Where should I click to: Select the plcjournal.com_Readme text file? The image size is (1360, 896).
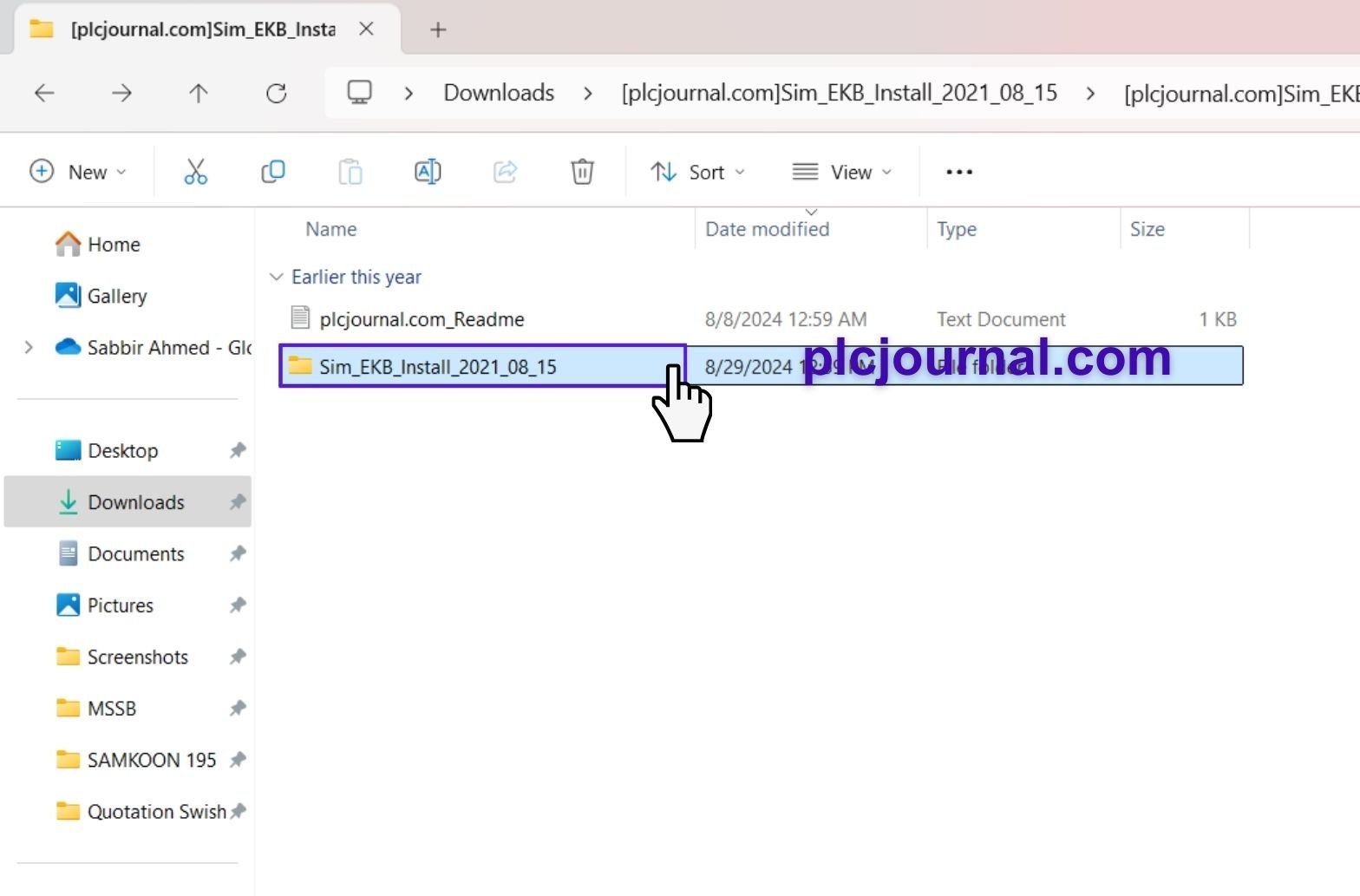(x=422, y=319)
